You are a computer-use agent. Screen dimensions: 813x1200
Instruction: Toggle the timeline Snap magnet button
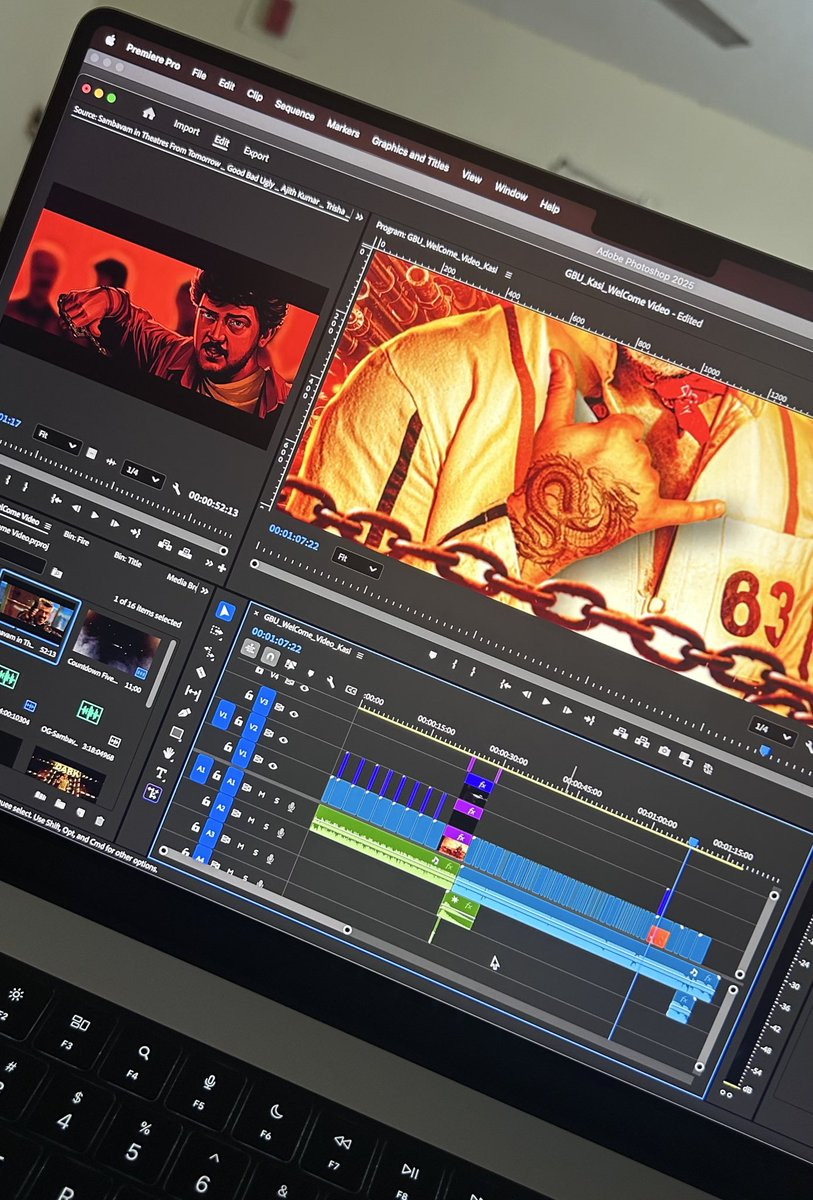point(270,657)
